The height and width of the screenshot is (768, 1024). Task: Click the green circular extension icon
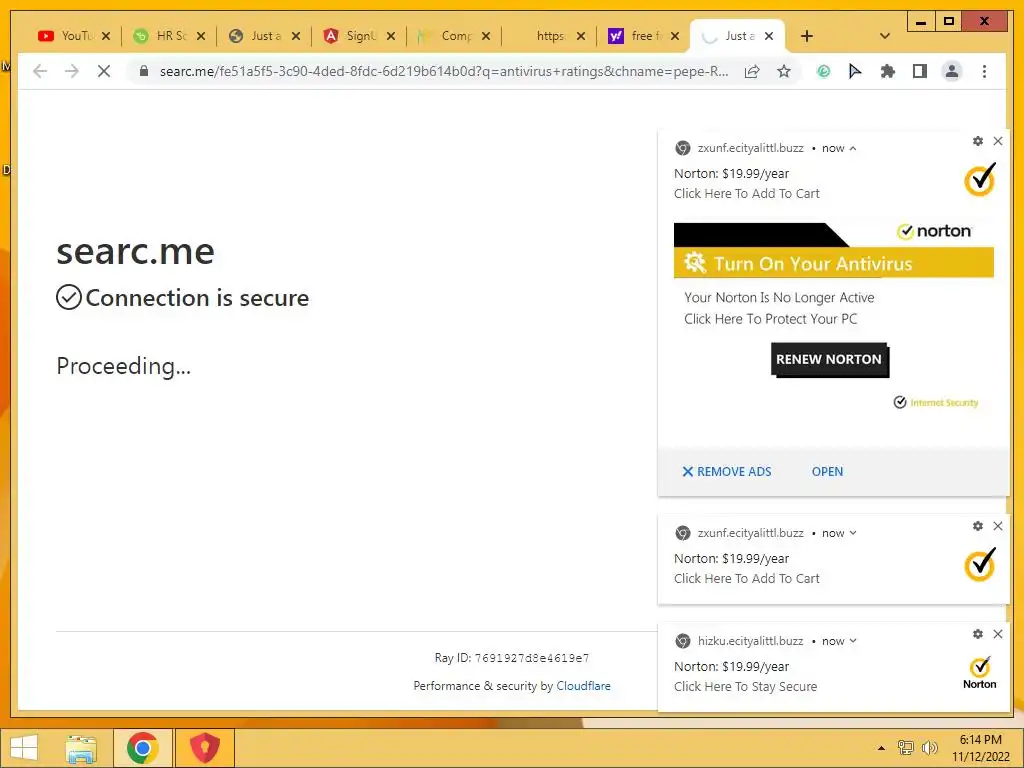pyautogui.click(x=824, y=71)
